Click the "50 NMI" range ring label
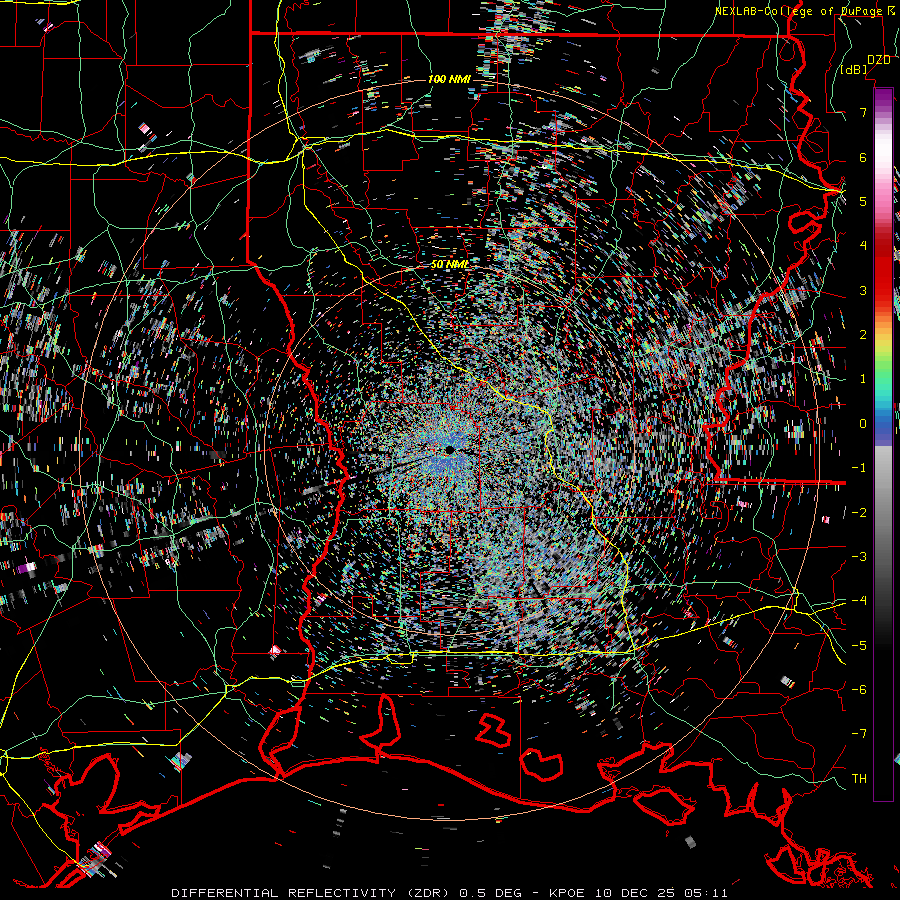 tap(449, 264)
